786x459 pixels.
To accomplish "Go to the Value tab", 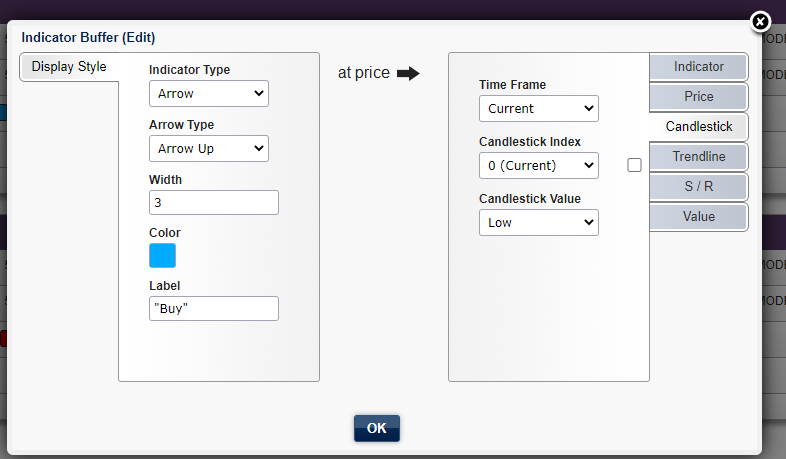I will (x=698, y=216).
